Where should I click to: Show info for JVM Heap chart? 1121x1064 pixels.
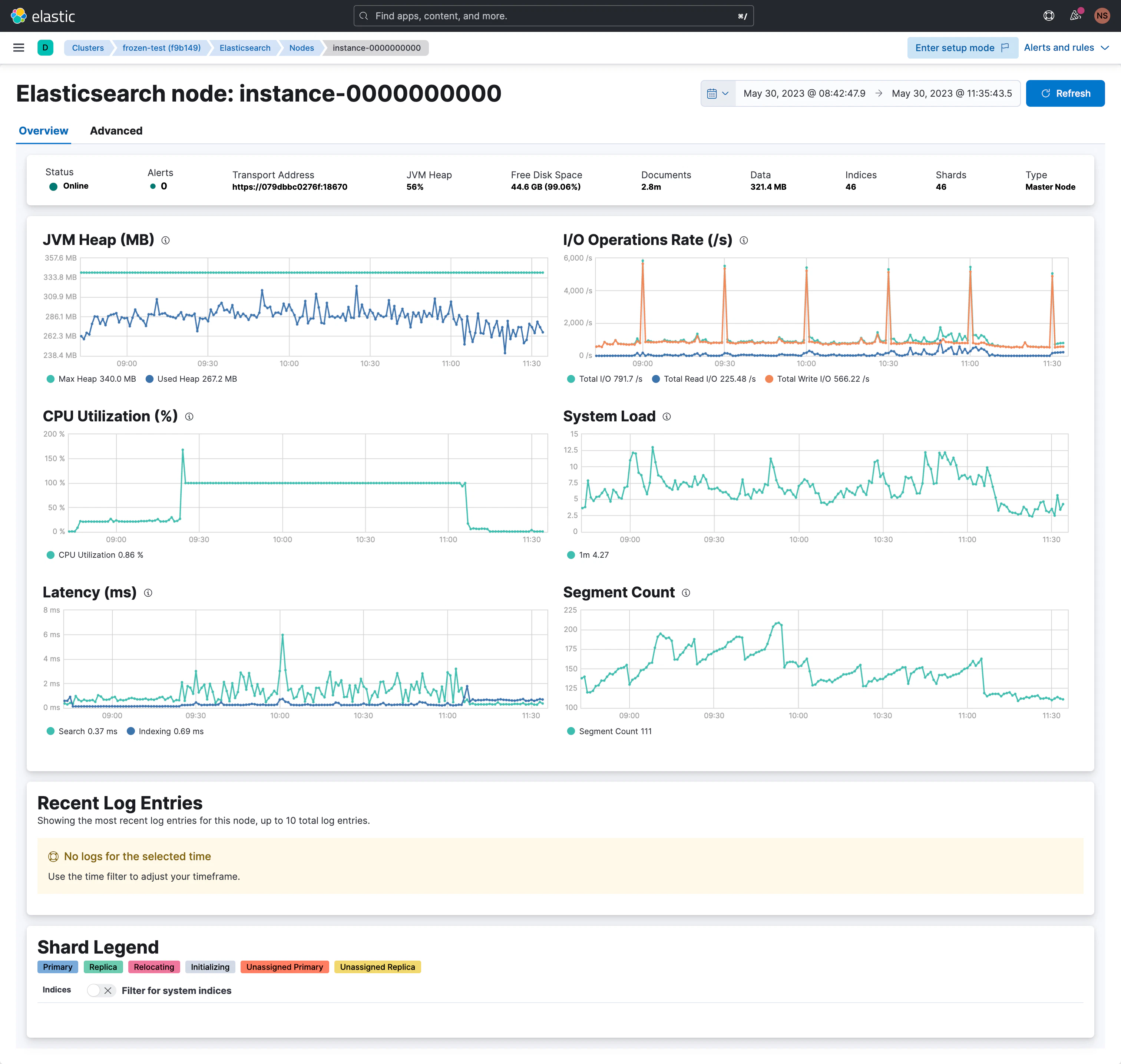[166, 241]
